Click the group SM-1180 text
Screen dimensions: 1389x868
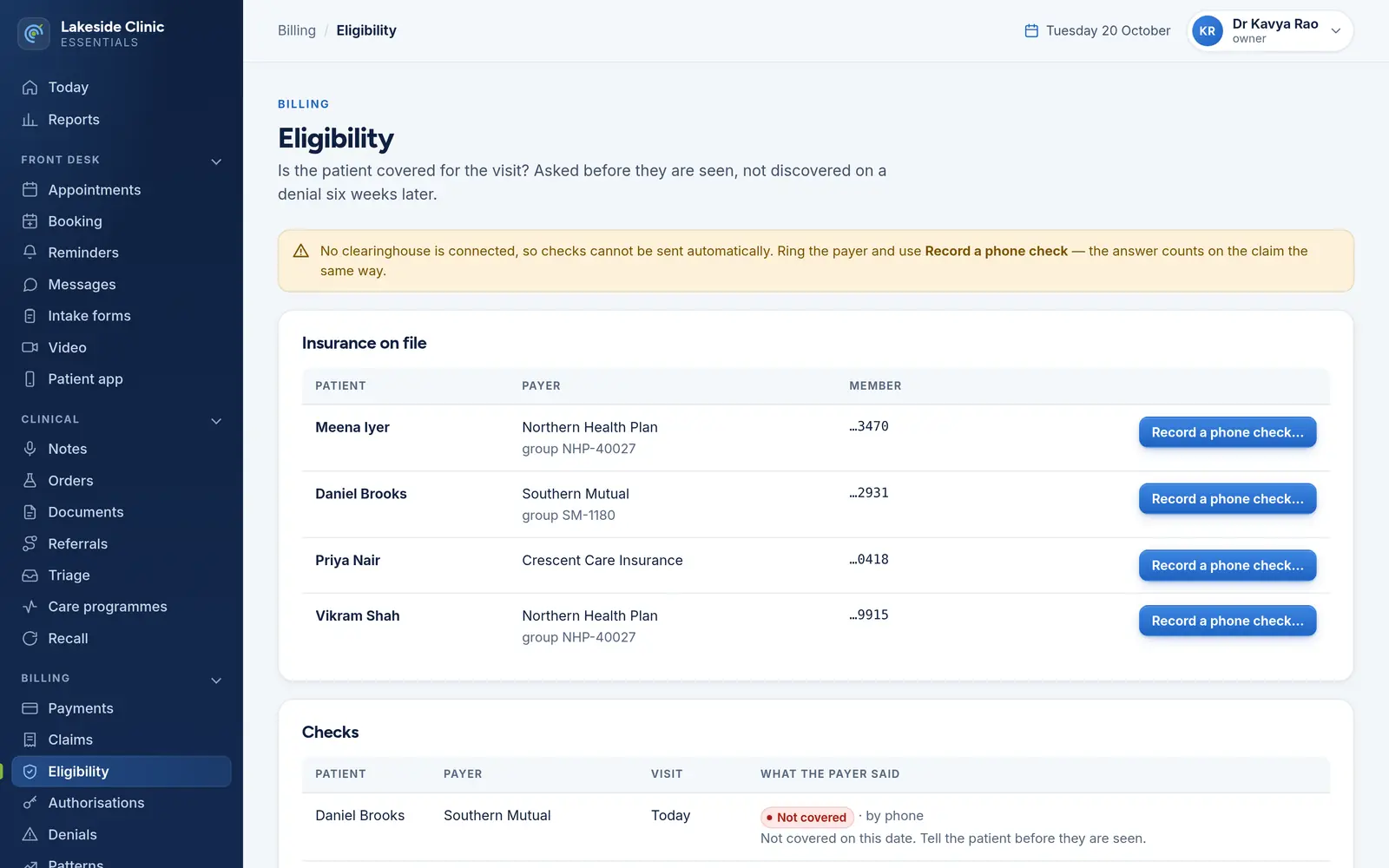tap(569, 516)
